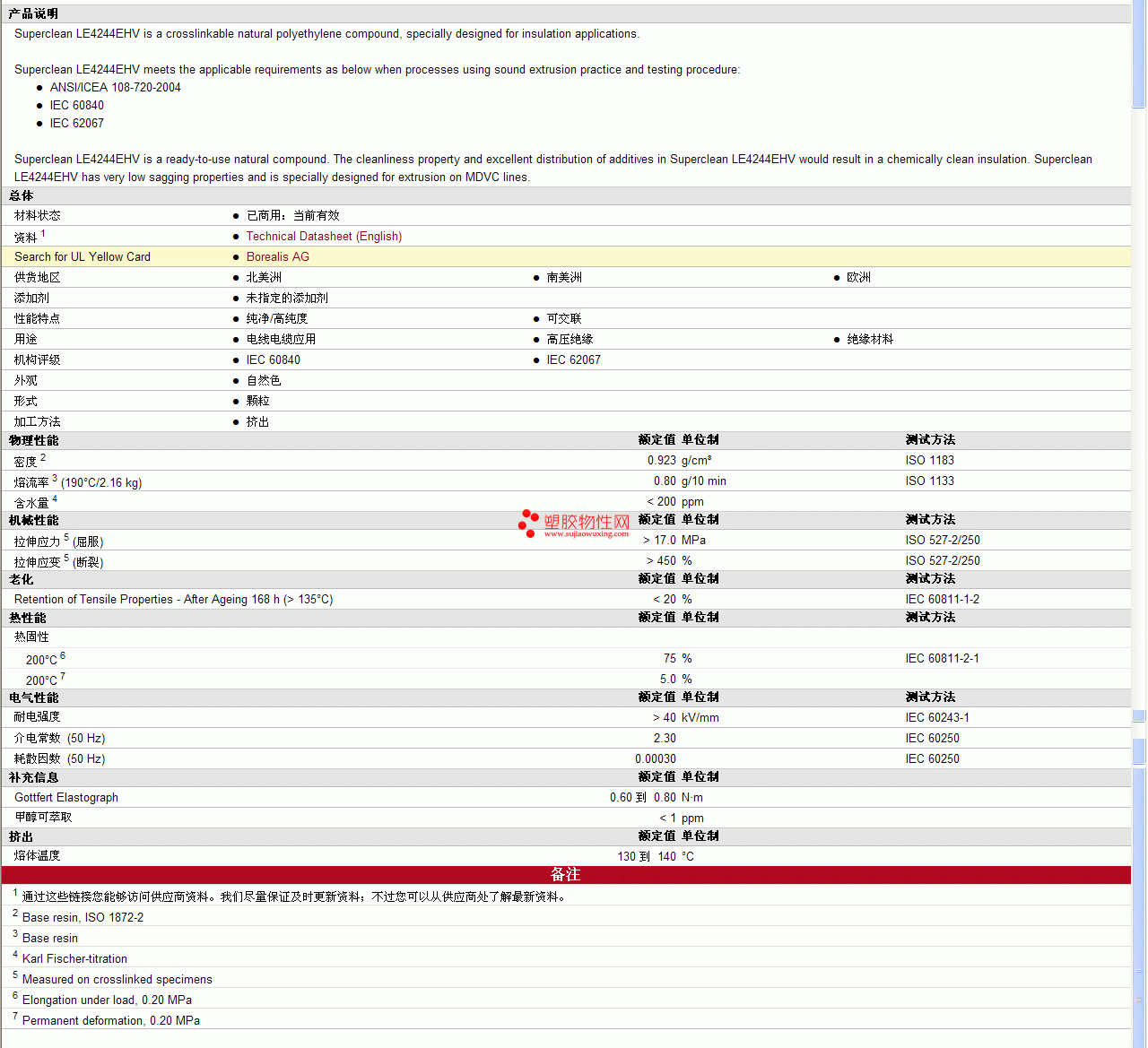Select the > 450 tensile strain value
This screenshot has width=1148, height=1048.
coord(661,561)
